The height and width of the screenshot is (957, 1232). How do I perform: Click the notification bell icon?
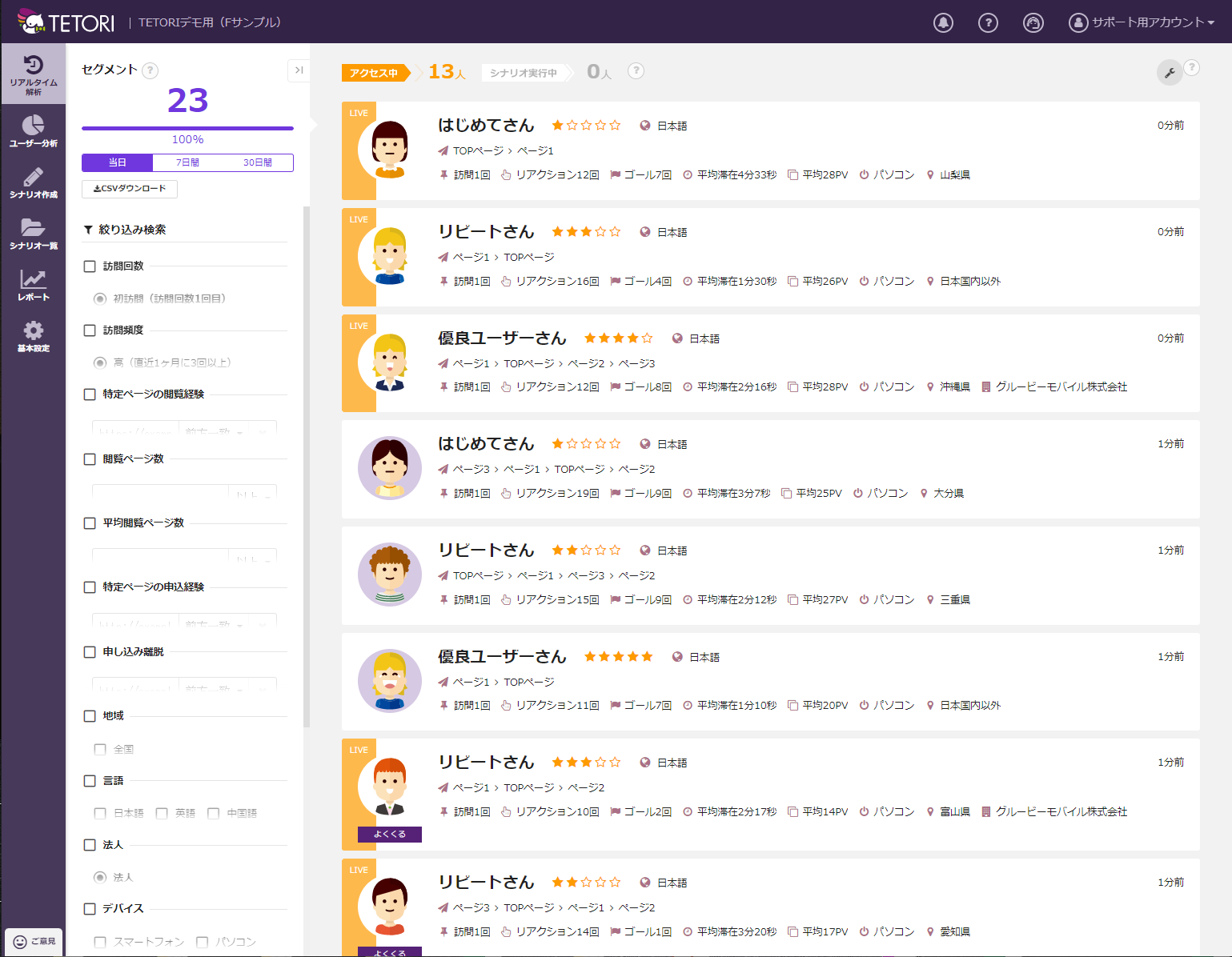(943, 22)
